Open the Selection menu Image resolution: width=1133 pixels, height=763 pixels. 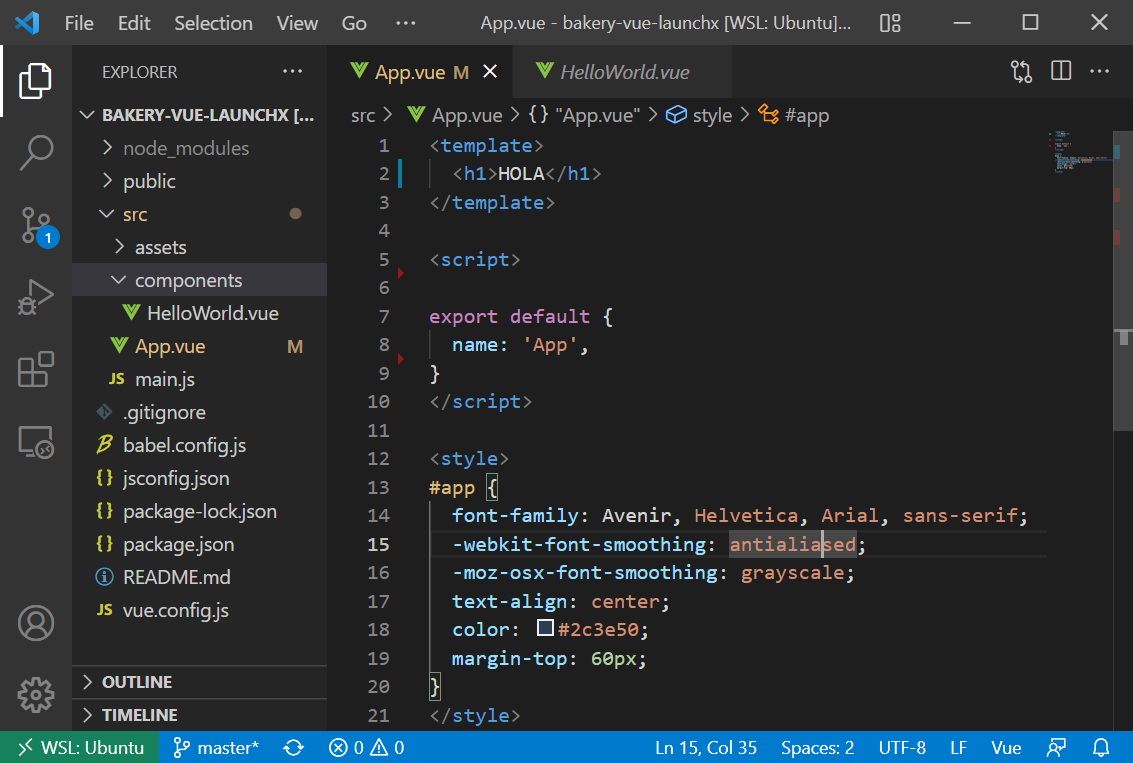[x=213, y=23]
